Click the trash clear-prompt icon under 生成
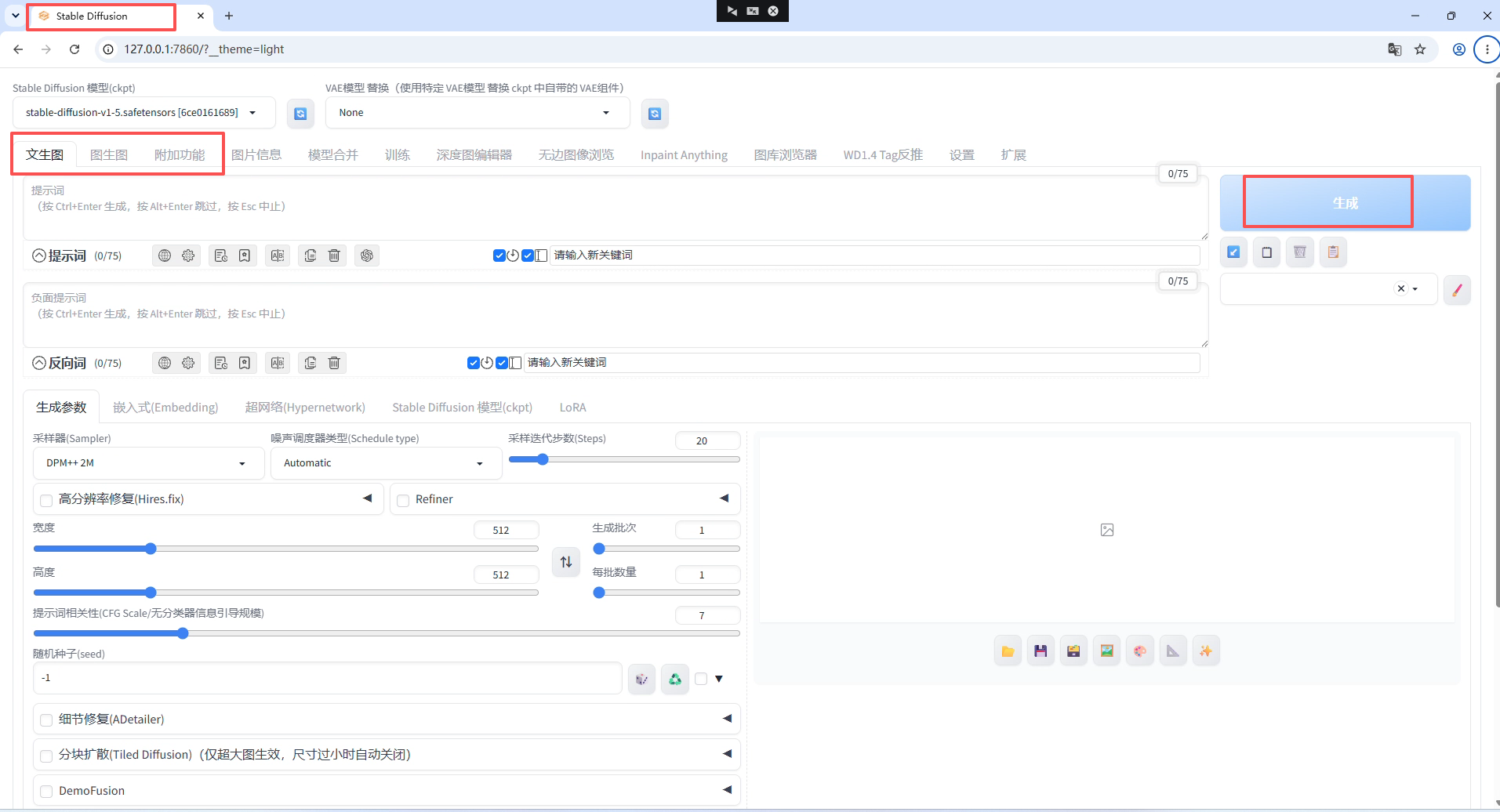1500x812 pixels. (x=1300, y=252)
